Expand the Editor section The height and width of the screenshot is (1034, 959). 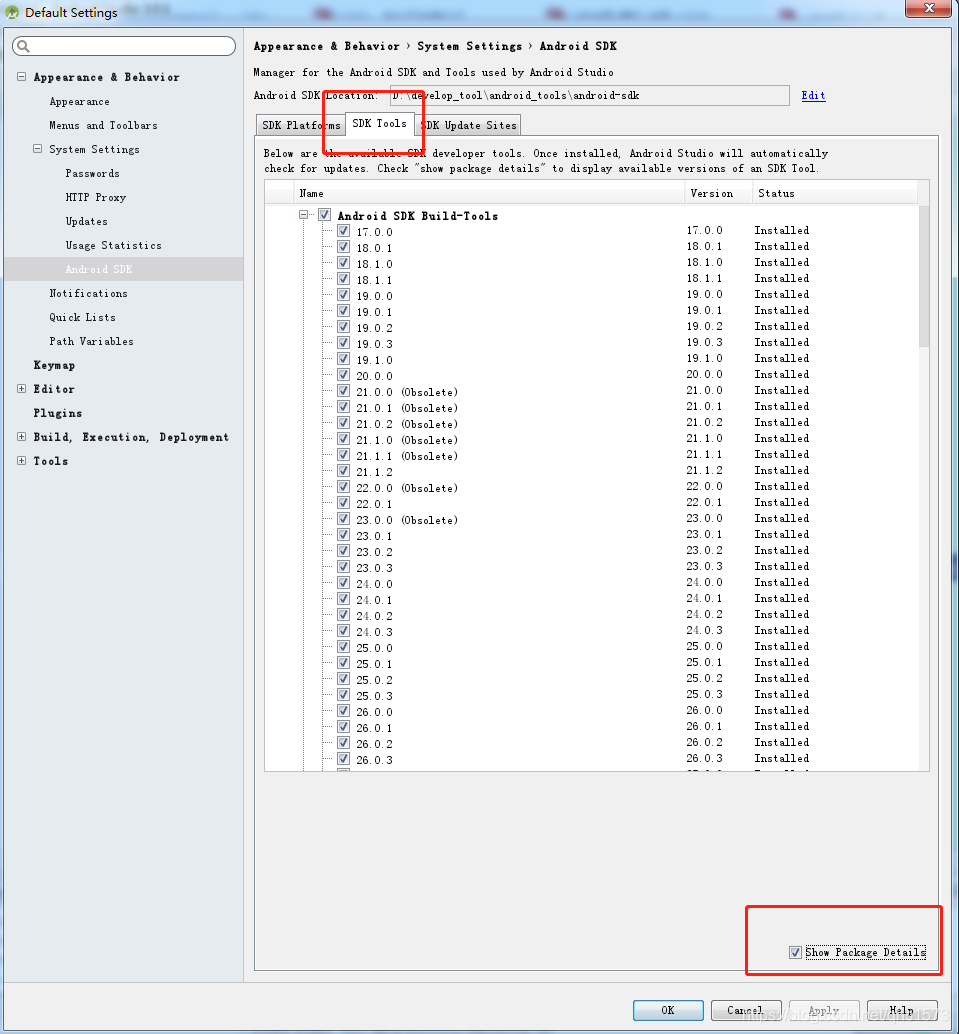21,388
